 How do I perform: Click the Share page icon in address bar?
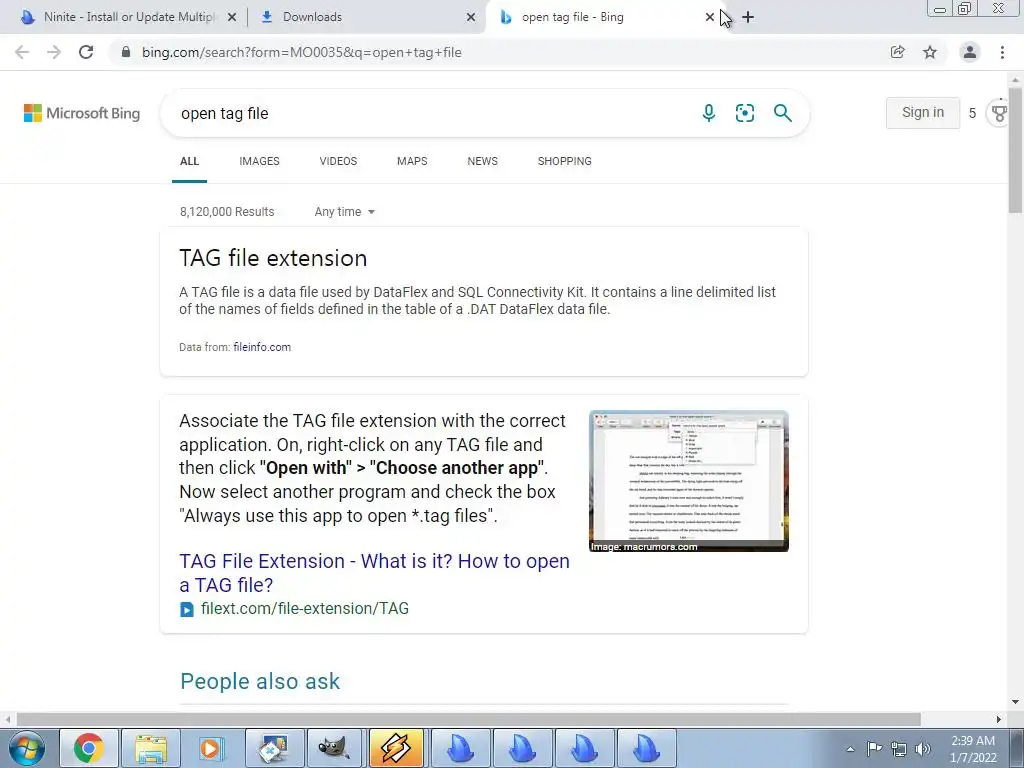[898, 52]
